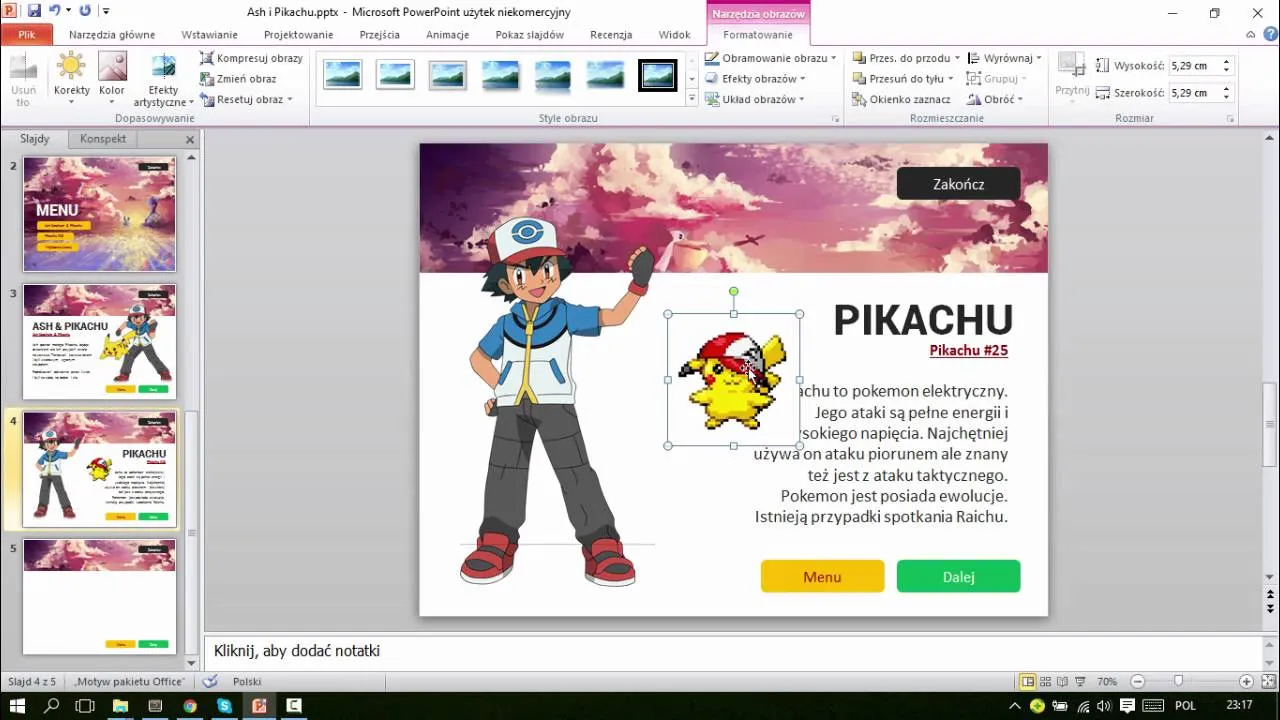Increase the Wysokość height value
The width and height of the screenshot is (1280, 720).
click(x=1227, y=61)
